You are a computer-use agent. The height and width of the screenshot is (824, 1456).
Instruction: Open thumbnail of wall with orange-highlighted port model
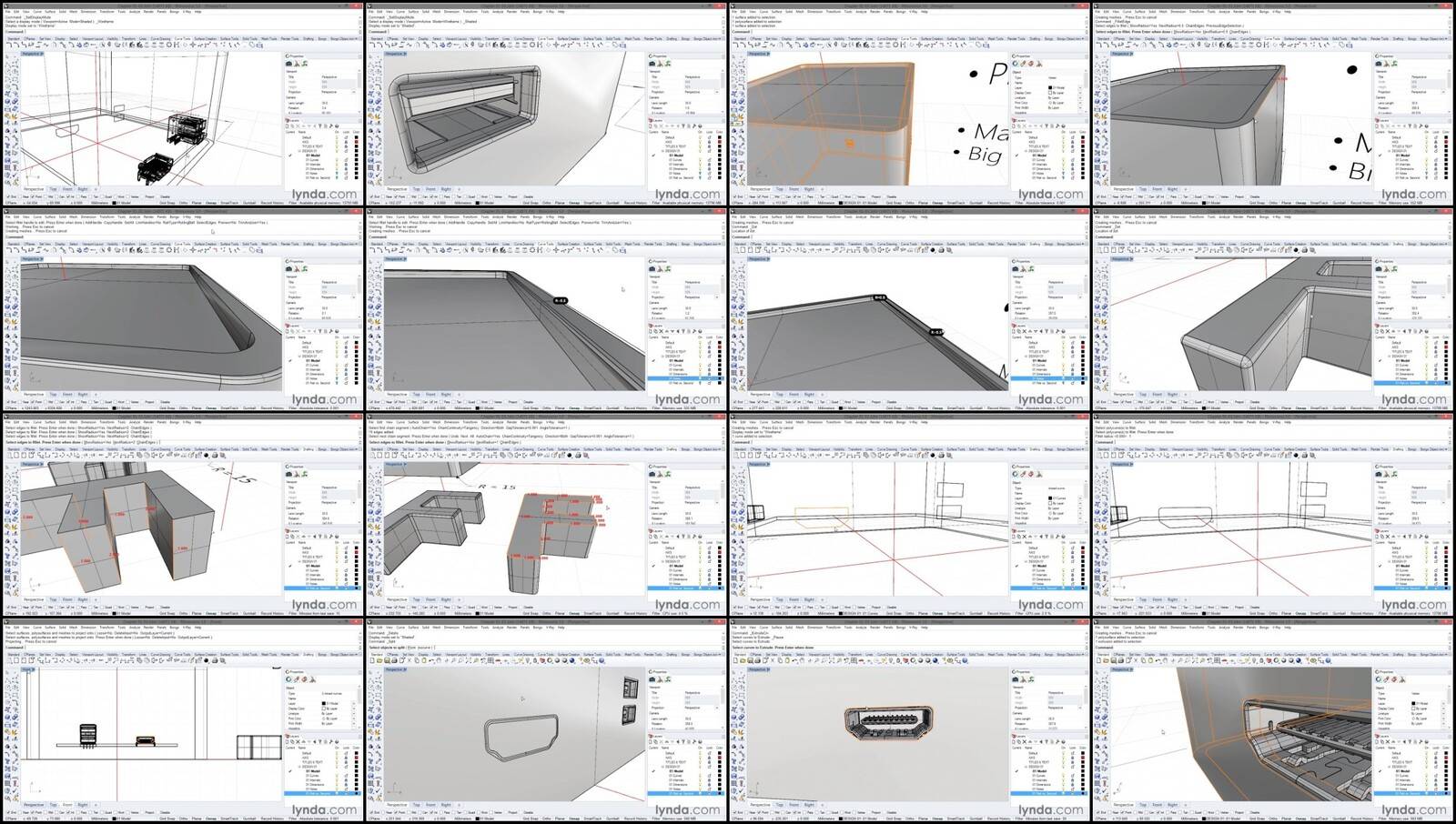[909, 721]
